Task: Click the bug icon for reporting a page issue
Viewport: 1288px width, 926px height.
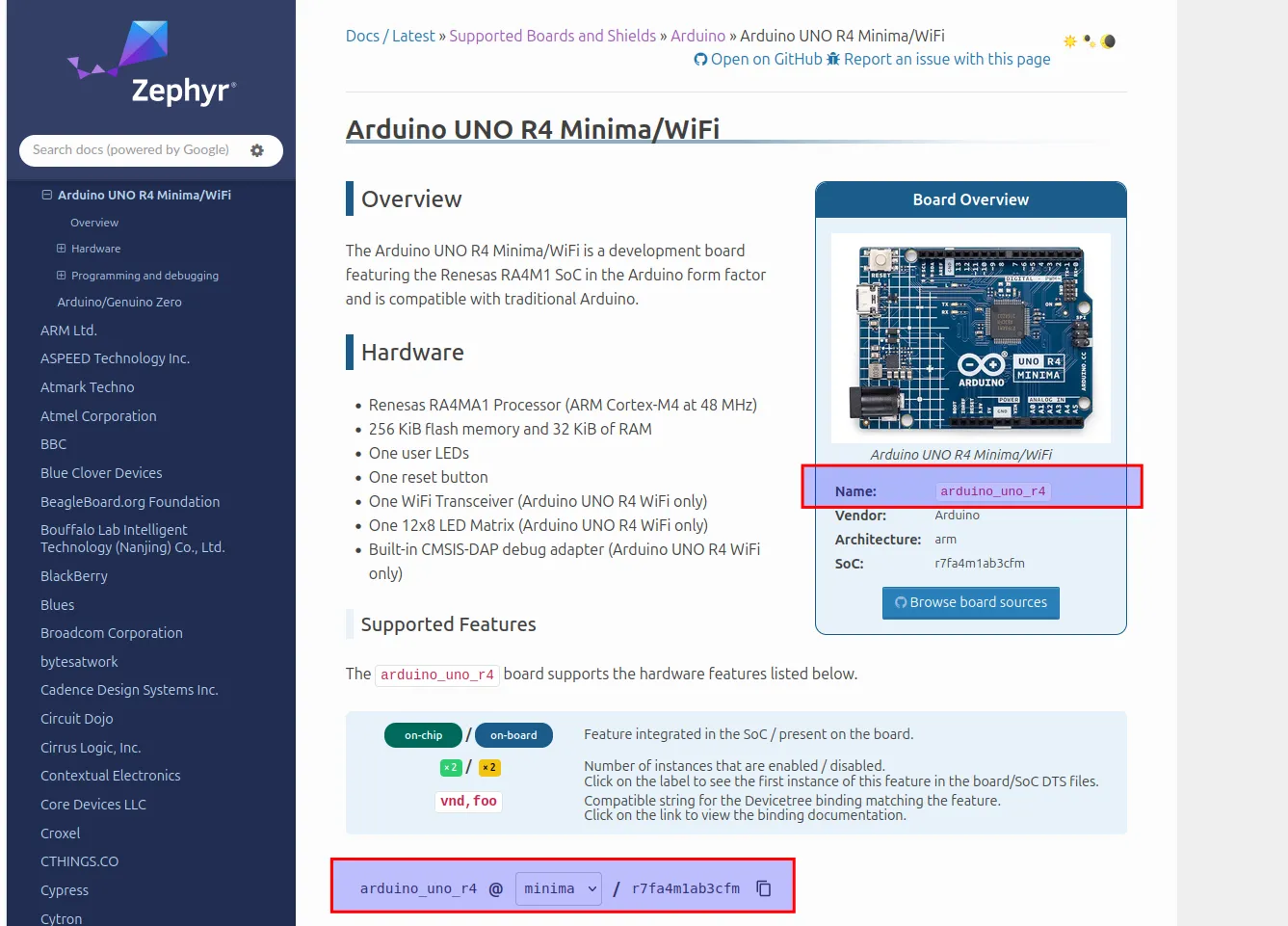Action: click(x=832, y=59)
